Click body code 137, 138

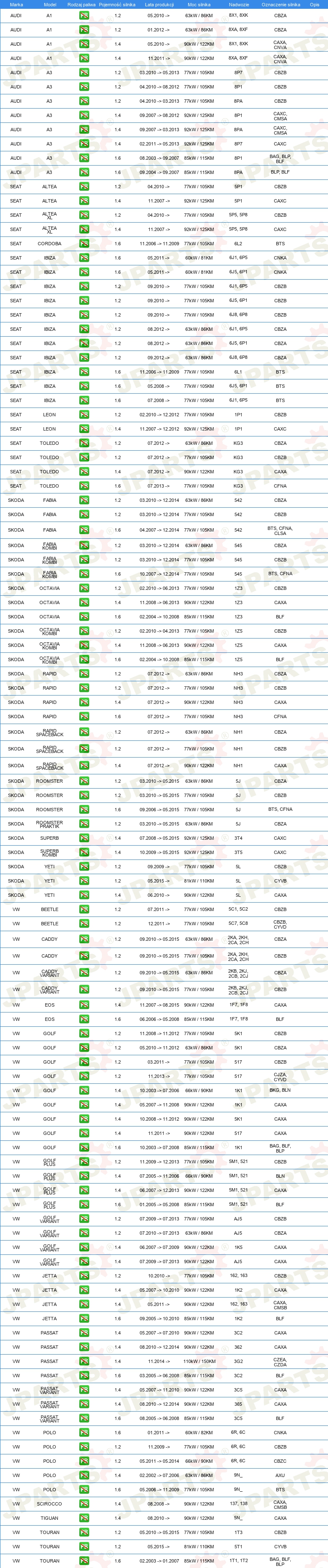click(x=239, y=1503)
